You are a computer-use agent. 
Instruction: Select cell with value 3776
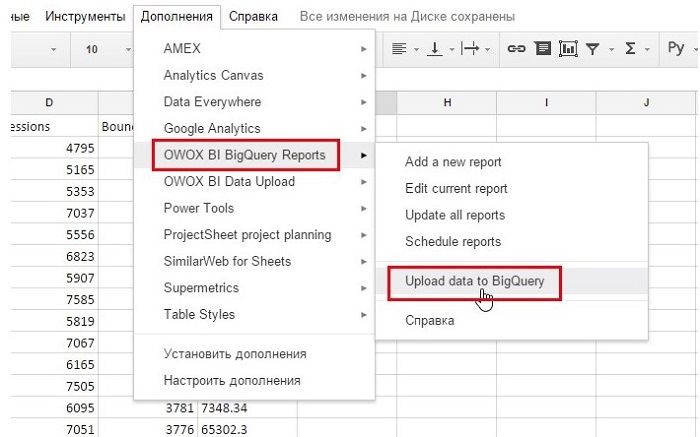point(148,429)
